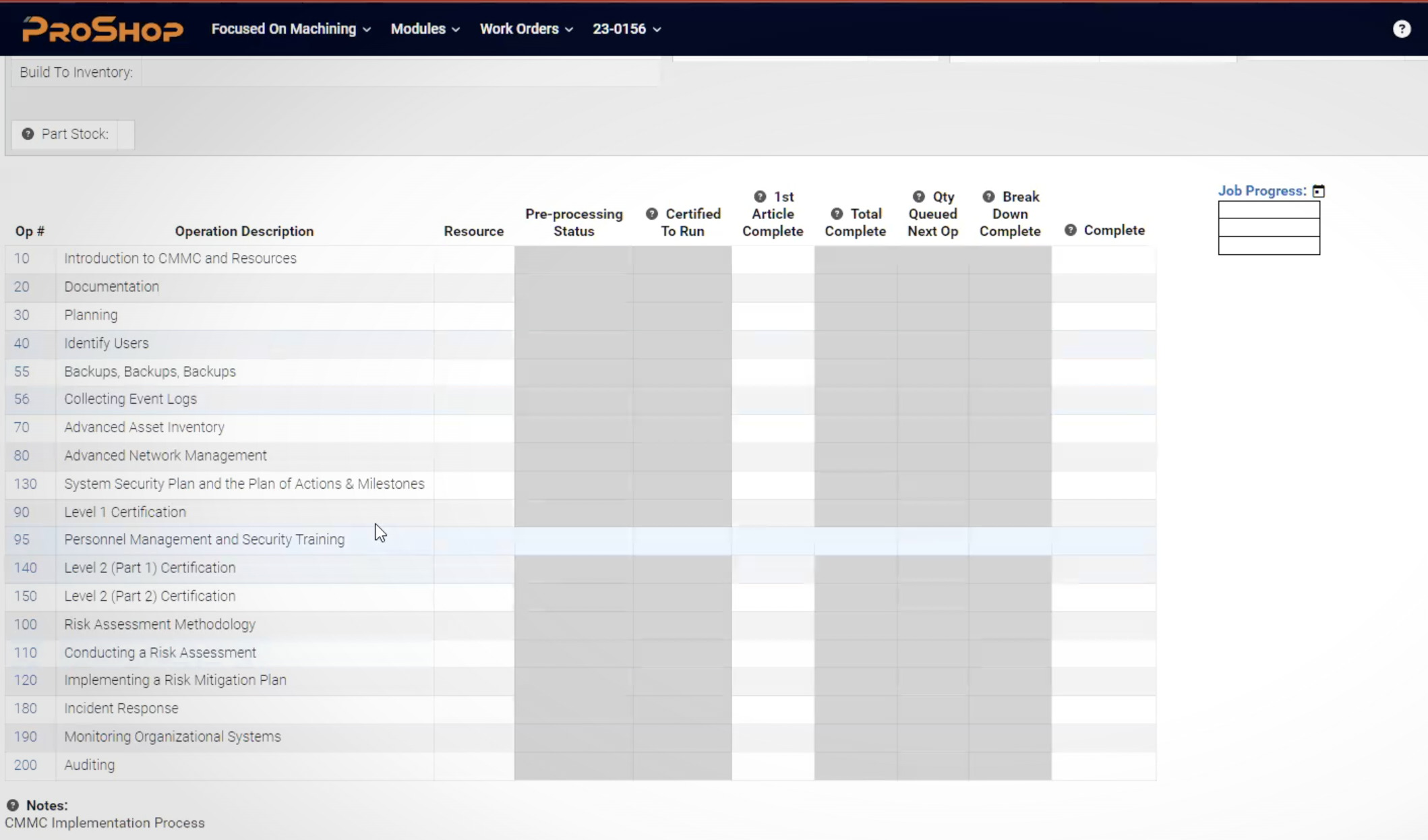Open the Modules dropdown menu
Screen dimensions: 1428x840
coord(425,29)
